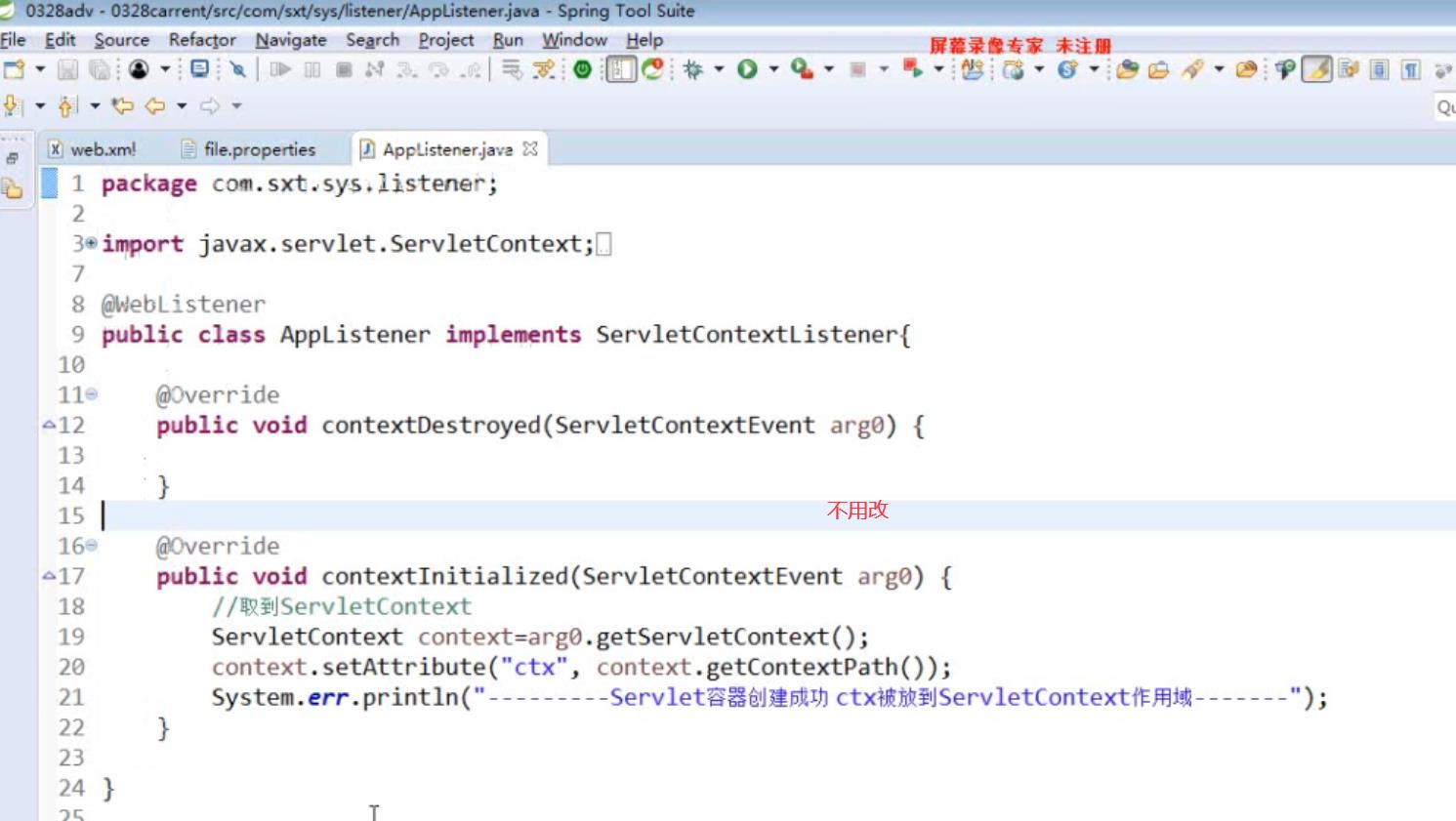Click the Step Into icon
The image size is (1456, 821).
(406, 69)
